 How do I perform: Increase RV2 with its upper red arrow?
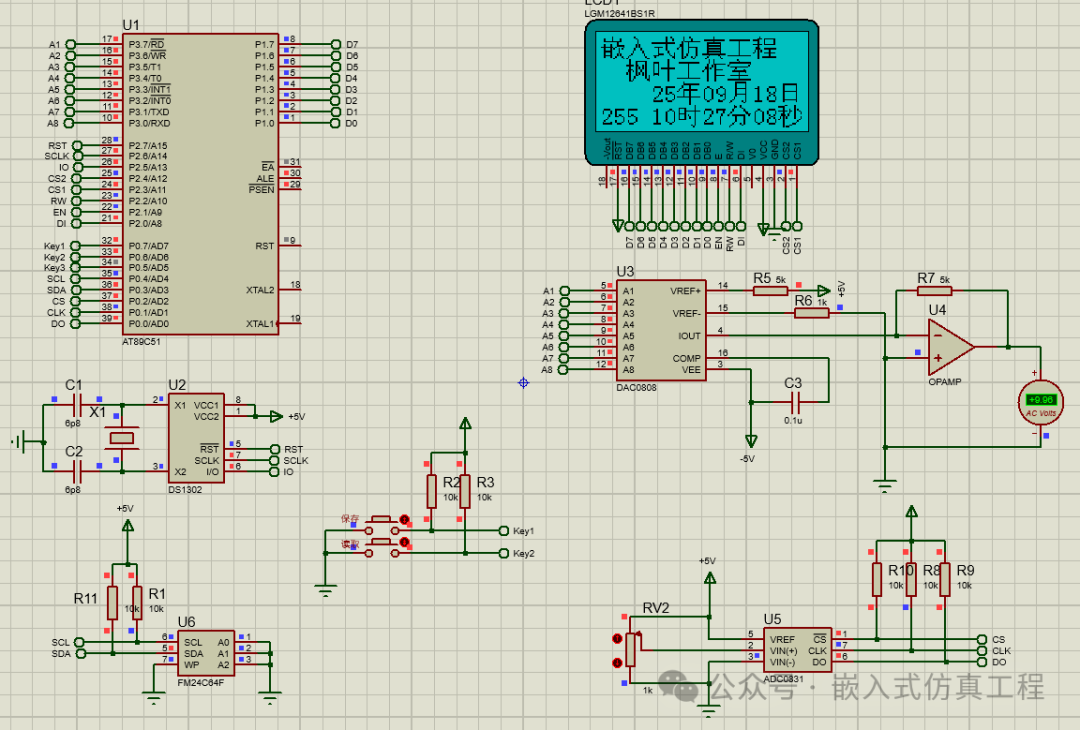[x=617, y=639]
